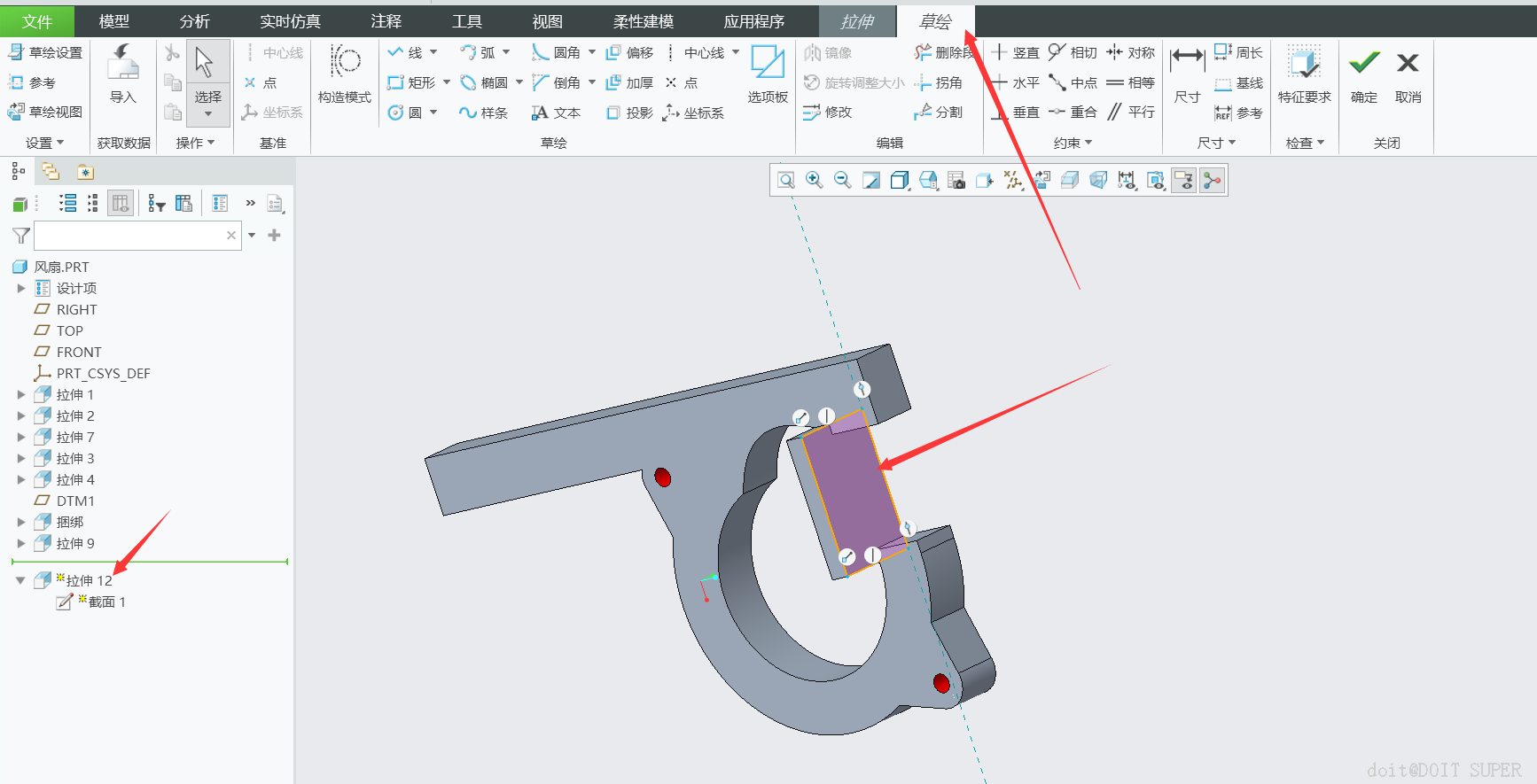This screenshot has height=784, width=1537.
Task: Toggle the datum display filters icon
Action: [x=1013, y=181]
